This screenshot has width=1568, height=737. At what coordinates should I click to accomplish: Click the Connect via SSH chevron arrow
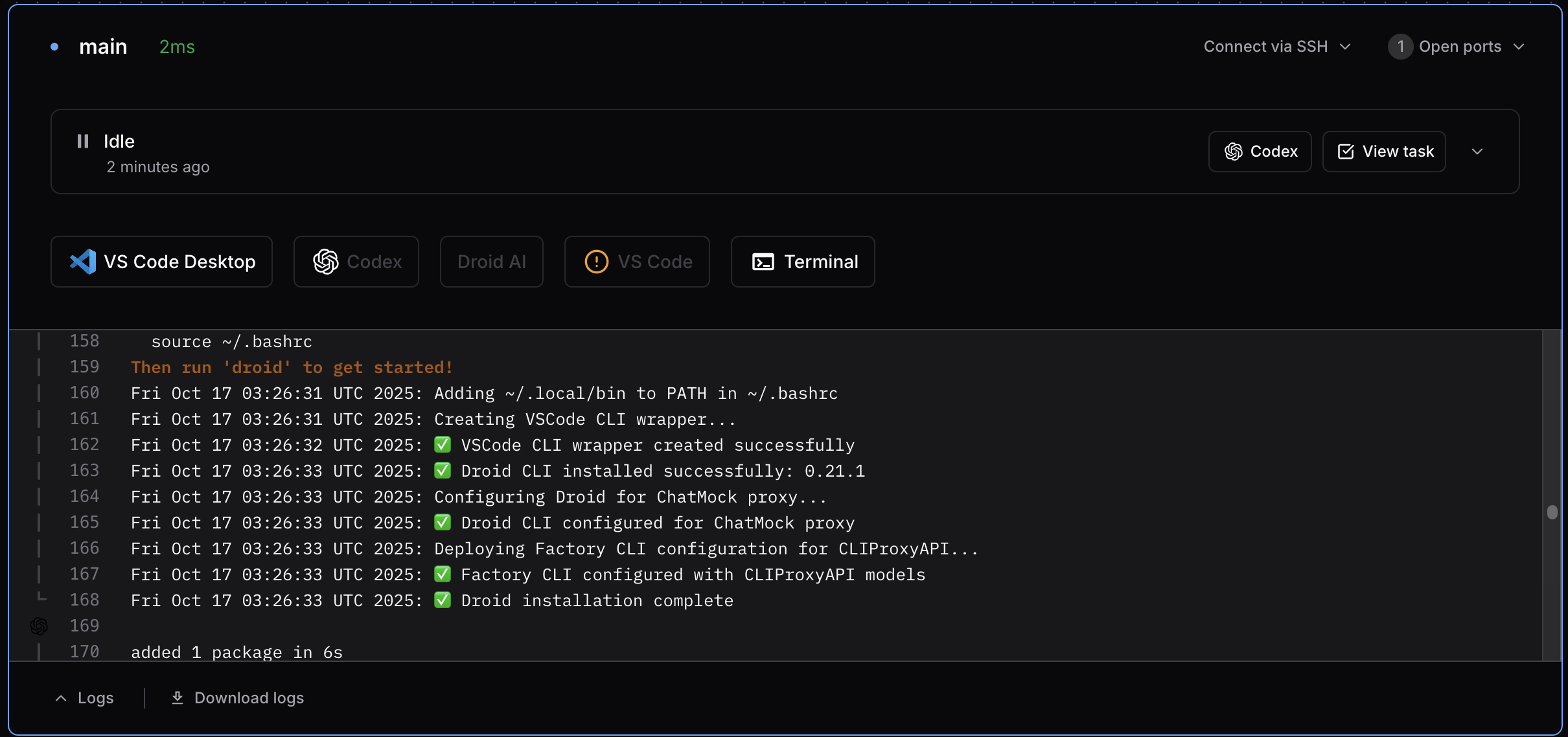[x=1345, y=47]
